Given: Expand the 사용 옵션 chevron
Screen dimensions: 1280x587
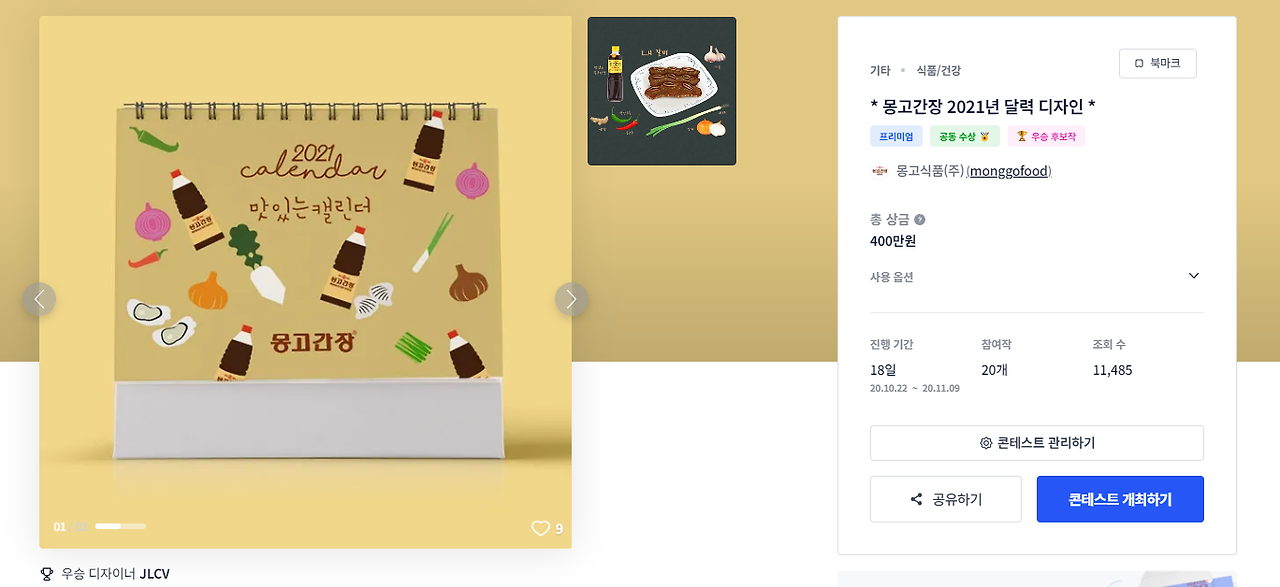Looking at the screenshot, I should (x=1193, y=276).
